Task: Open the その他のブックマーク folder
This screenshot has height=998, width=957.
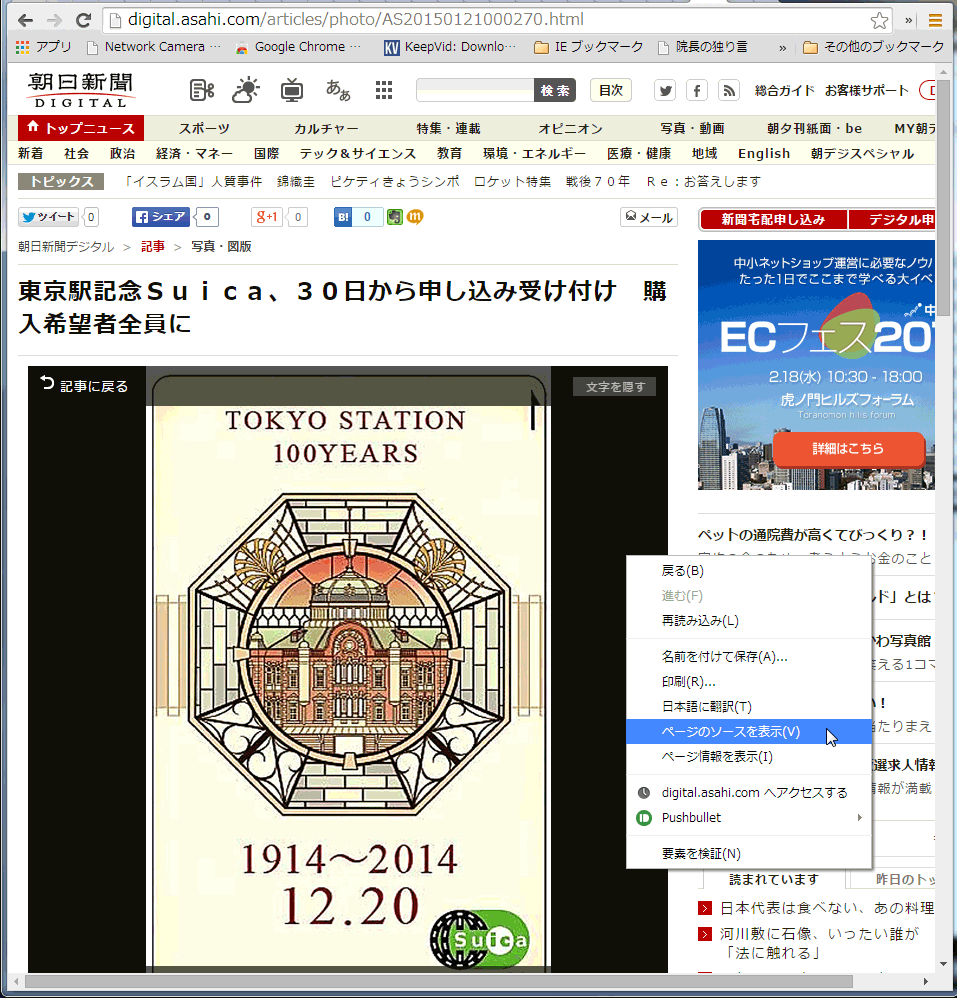Action: click(x=874, y=47)
